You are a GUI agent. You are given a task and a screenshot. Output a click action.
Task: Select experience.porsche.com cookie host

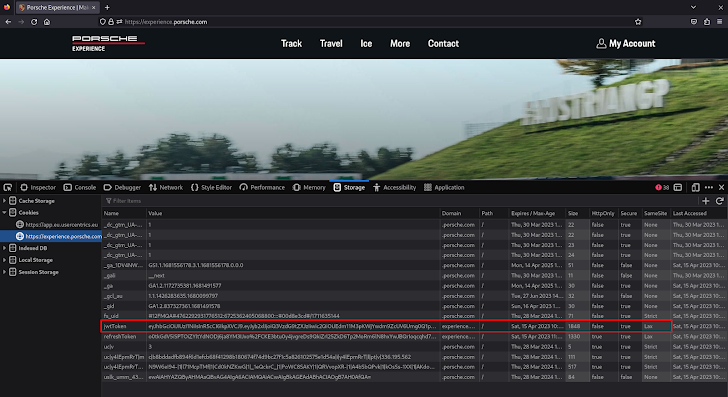pos(58,236)
